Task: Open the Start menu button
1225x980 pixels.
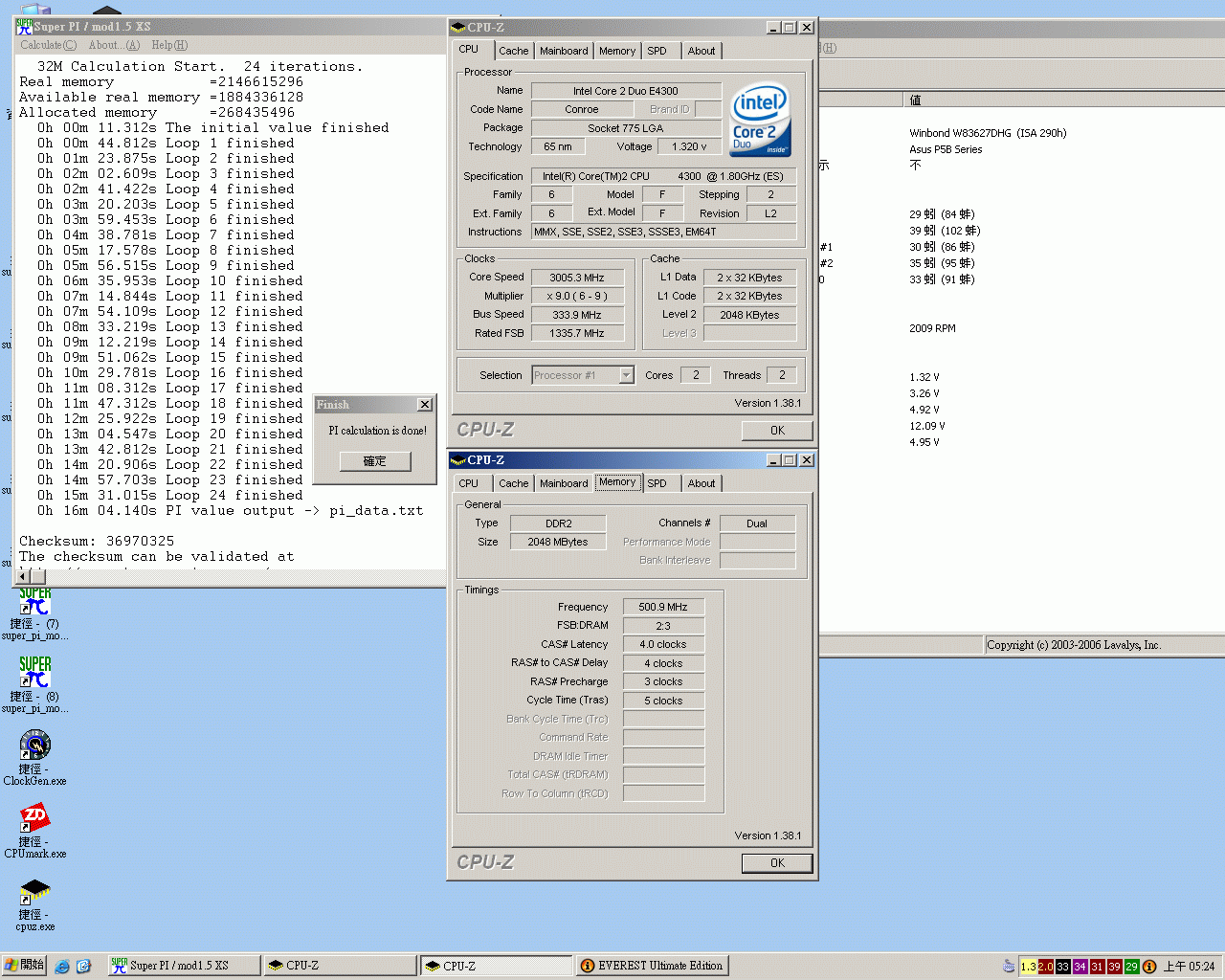Action: coord(24,966)
